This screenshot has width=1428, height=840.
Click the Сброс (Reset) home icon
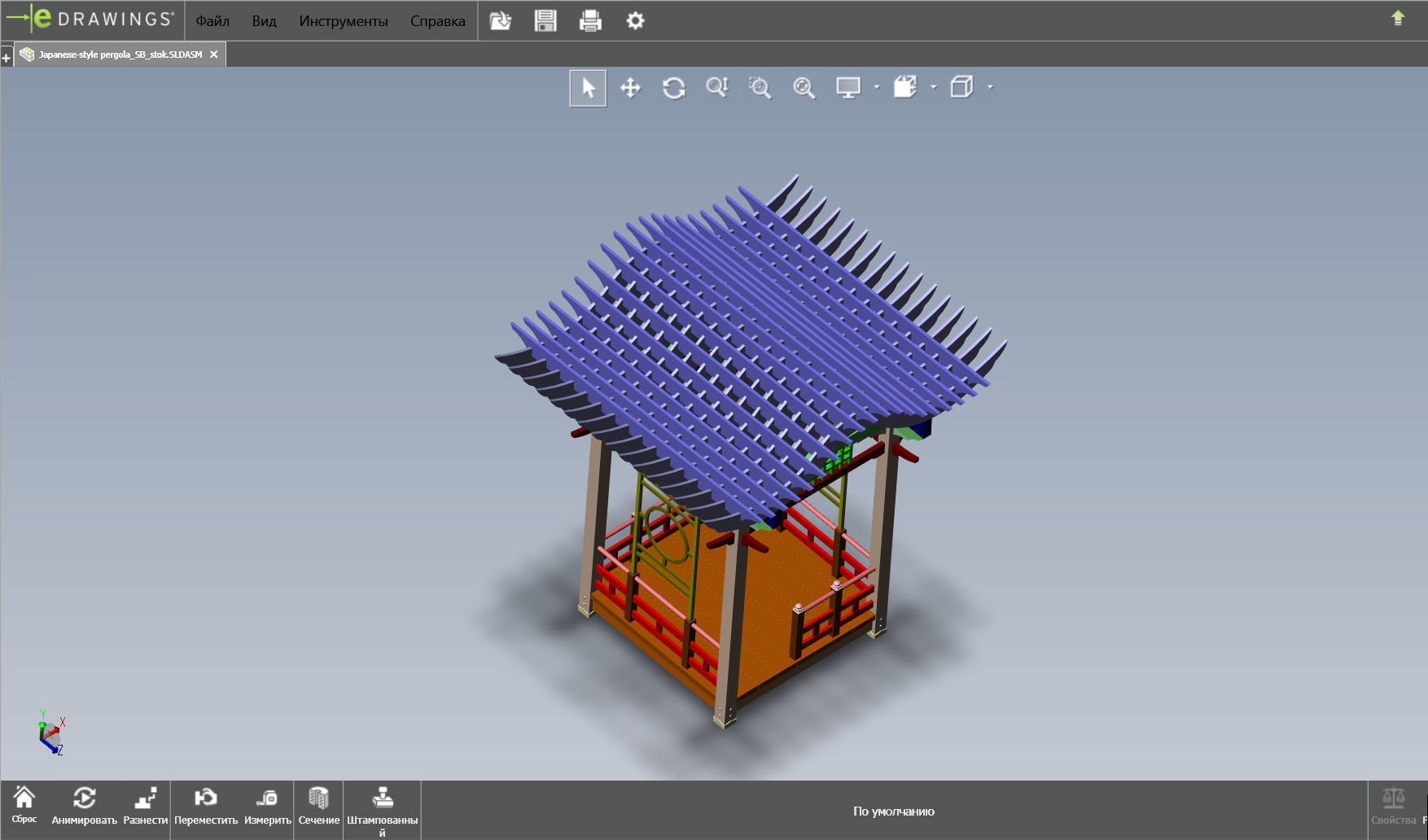pos(26,808)
